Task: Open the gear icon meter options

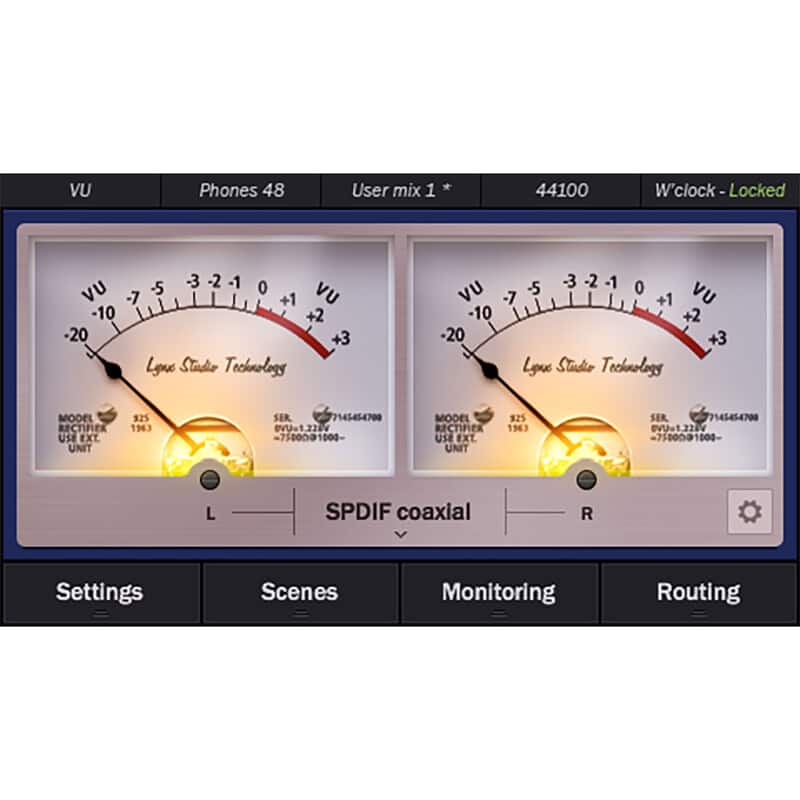Action: [749, 512]
